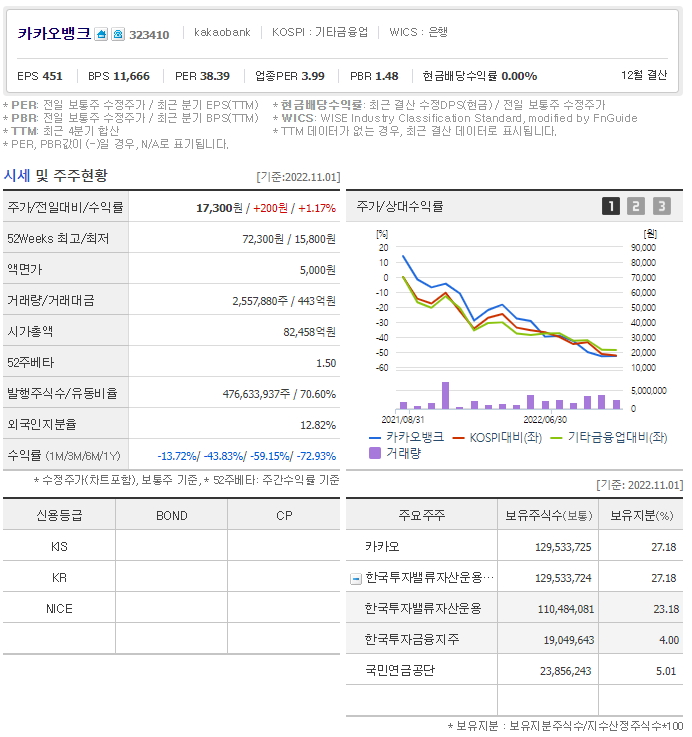Image resolution: width=692 pixels, height=737 pixels.
Task: Click the 시세 및 주주현황 section heading
Action: 55,176
